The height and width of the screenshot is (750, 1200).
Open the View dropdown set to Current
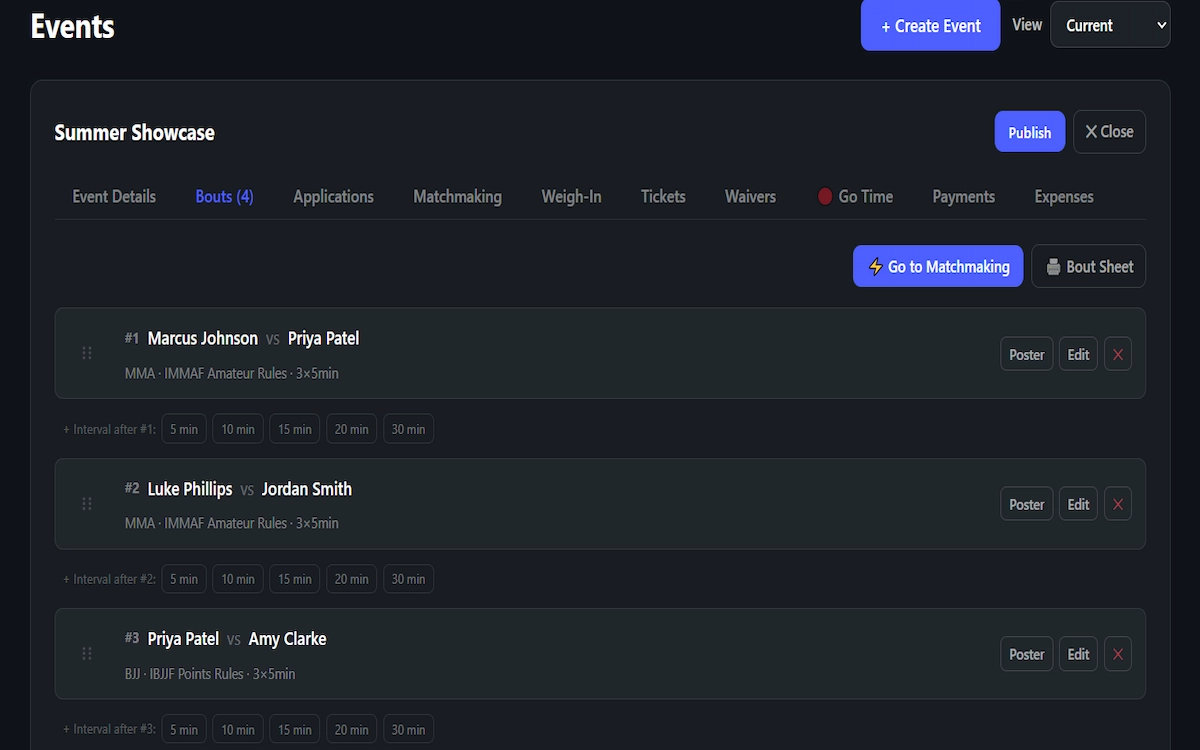tap(1110, 25)
